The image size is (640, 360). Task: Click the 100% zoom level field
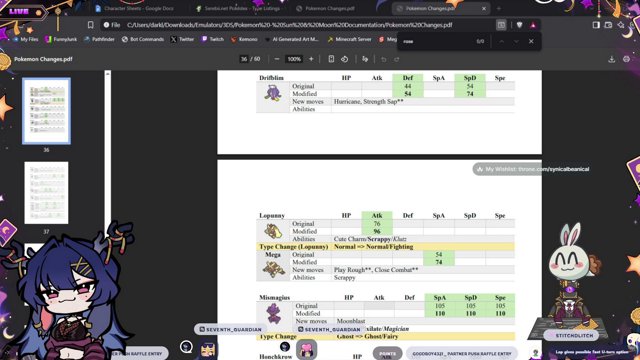tap(294, 59)
